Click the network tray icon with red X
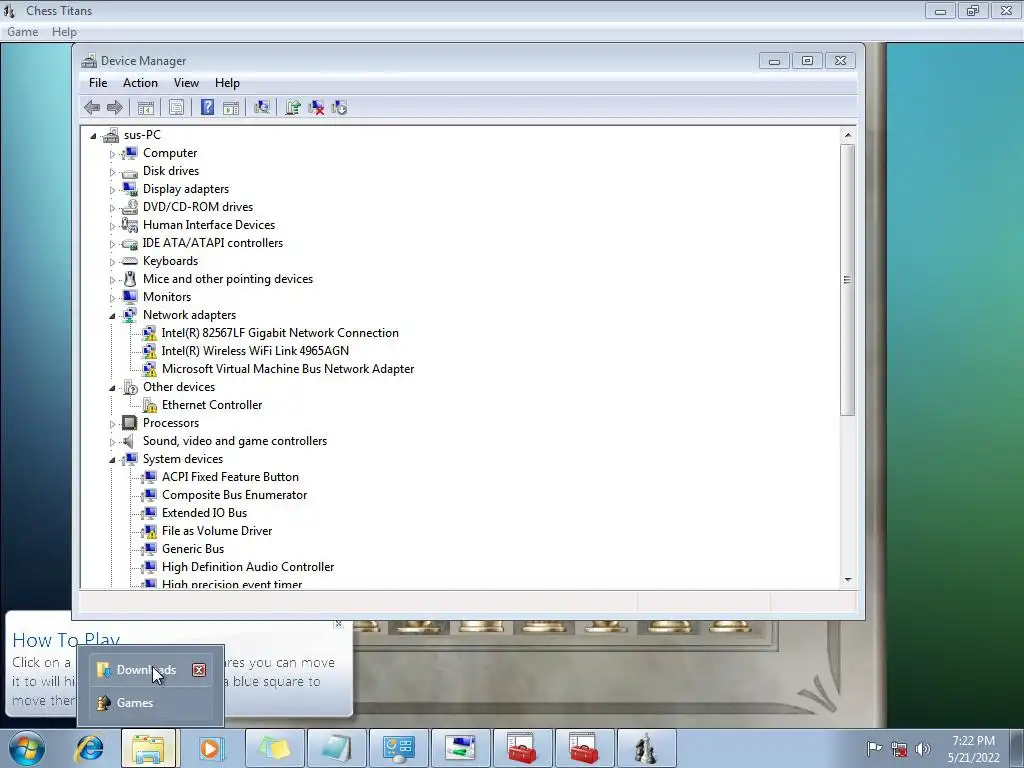The height and width of the screenshot is (768, 1024). pyautogui.click(x=899, y=749)
